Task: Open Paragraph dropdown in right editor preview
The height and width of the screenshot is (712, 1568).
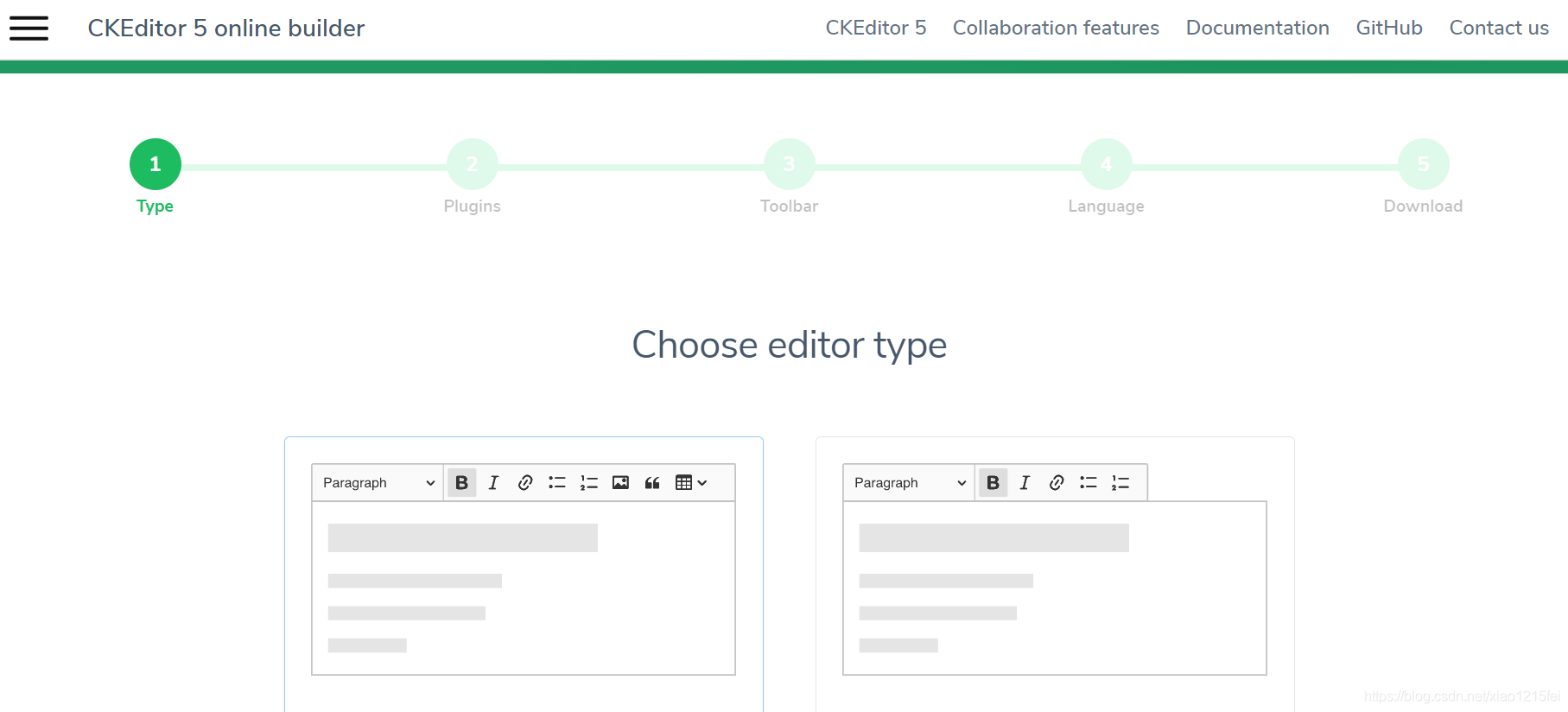Action: click(x=910, y=483)
